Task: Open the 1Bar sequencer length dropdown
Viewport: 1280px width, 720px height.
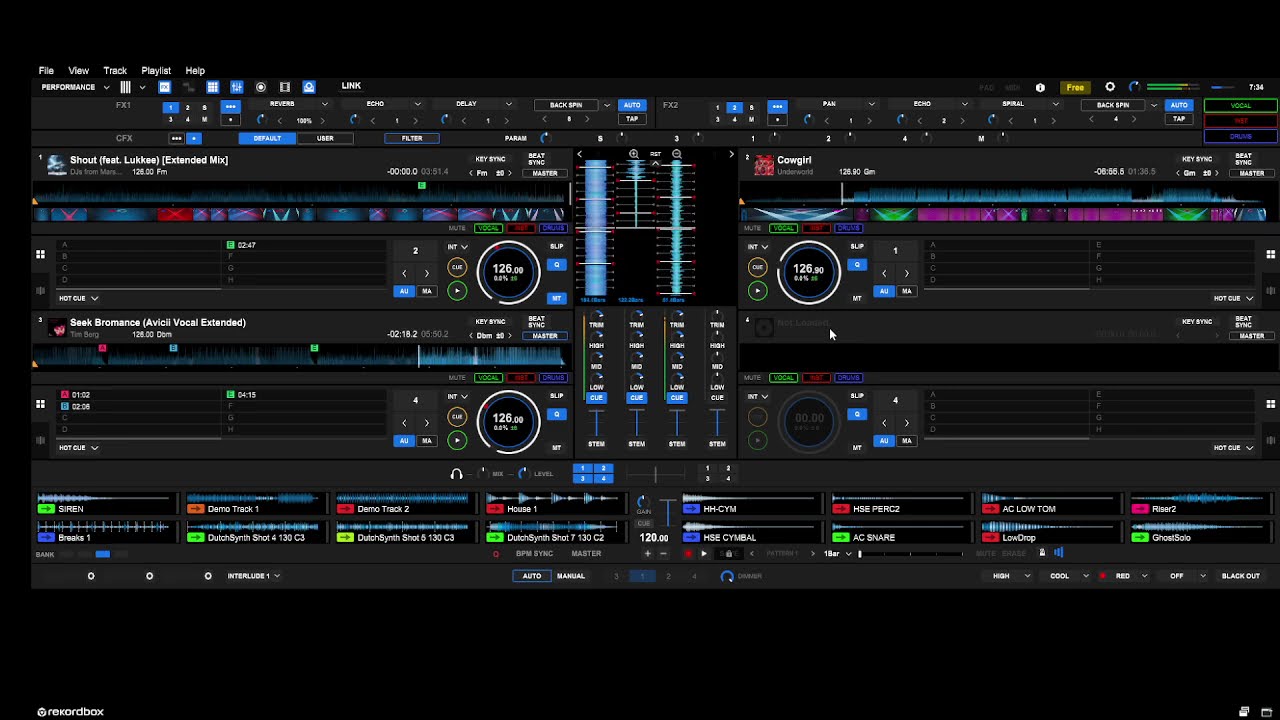Action: pyautogui.click(x=837, y=553)
